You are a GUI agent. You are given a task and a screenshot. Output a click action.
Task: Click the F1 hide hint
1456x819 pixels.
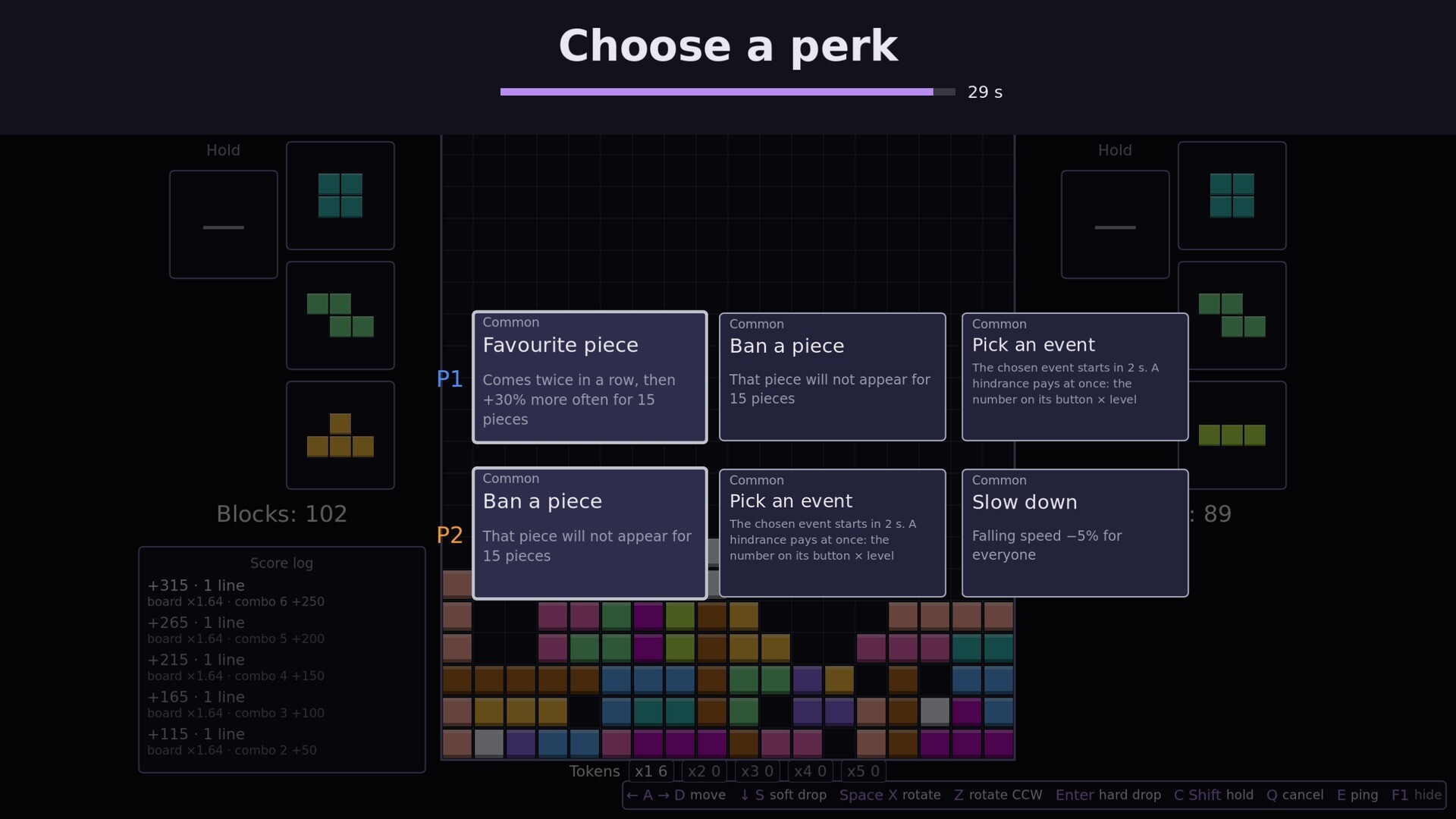tap(1417, 795)
